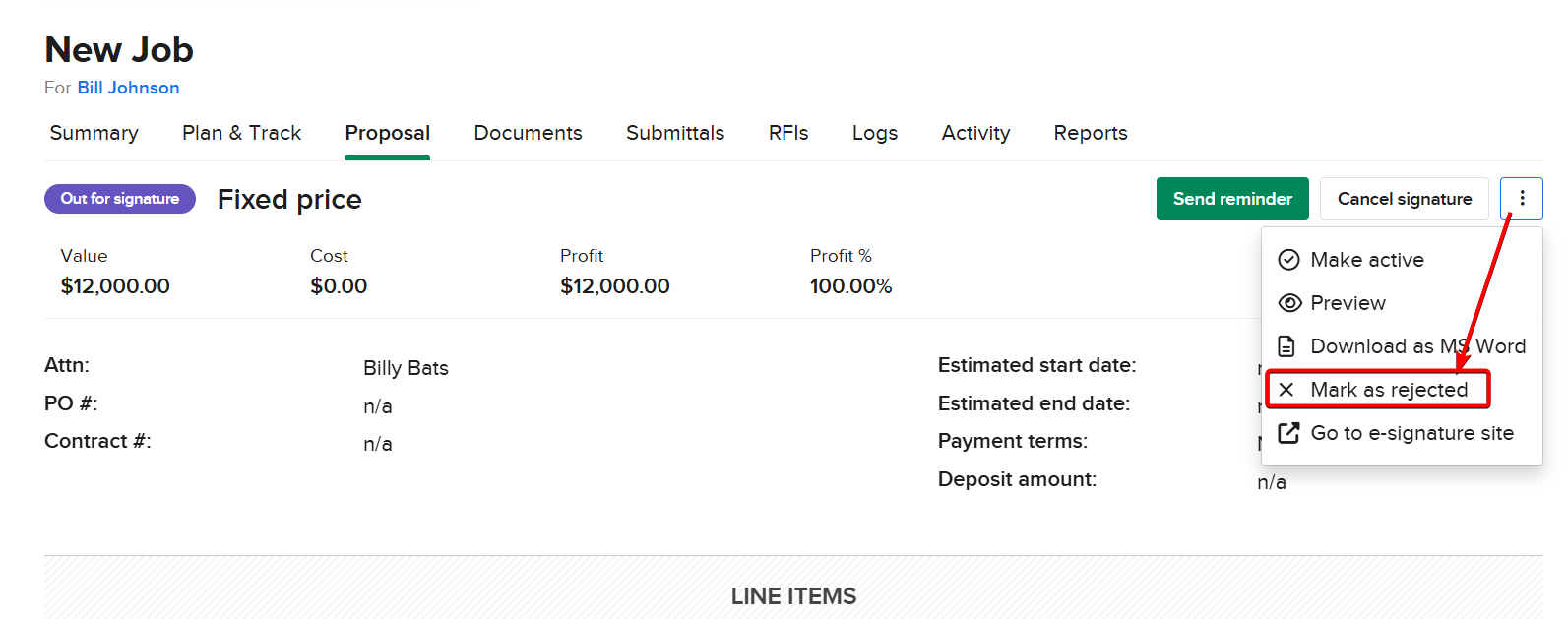
Task: Click the Mark as rejected X icon
Action: 1286,390
